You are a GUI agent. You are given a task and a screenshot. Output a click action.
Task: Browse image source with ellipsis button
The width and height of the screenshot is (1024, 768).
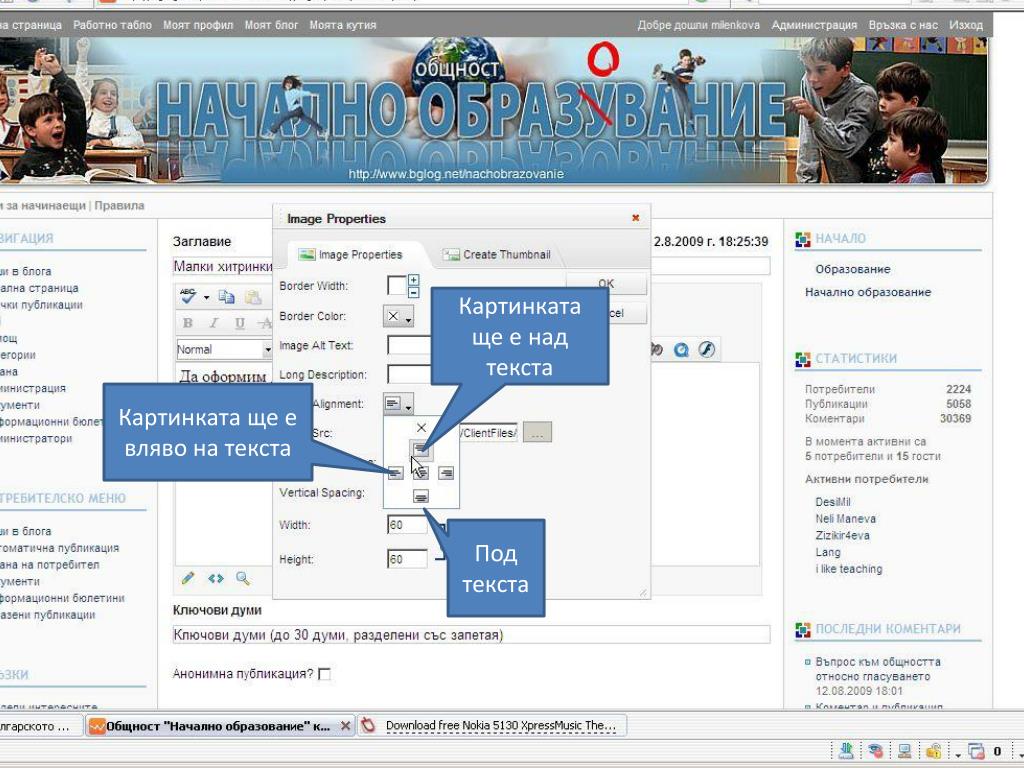537,432
